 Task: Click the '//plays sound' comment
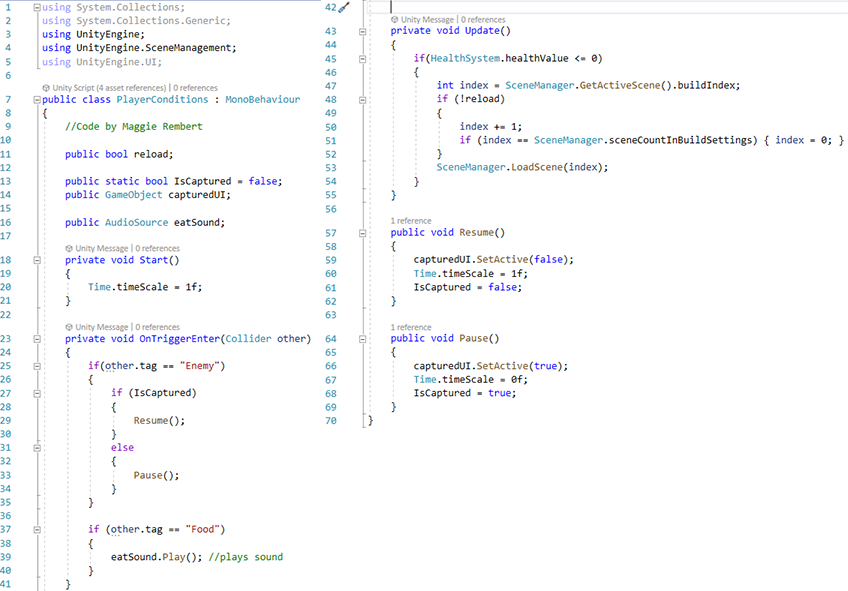[x=246, y=557]
